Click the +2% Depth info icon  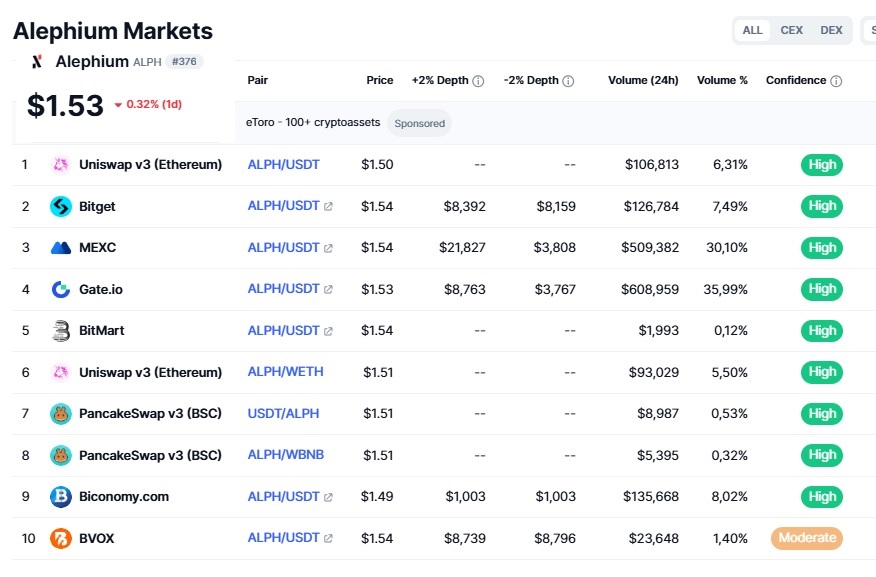(478, 81)
